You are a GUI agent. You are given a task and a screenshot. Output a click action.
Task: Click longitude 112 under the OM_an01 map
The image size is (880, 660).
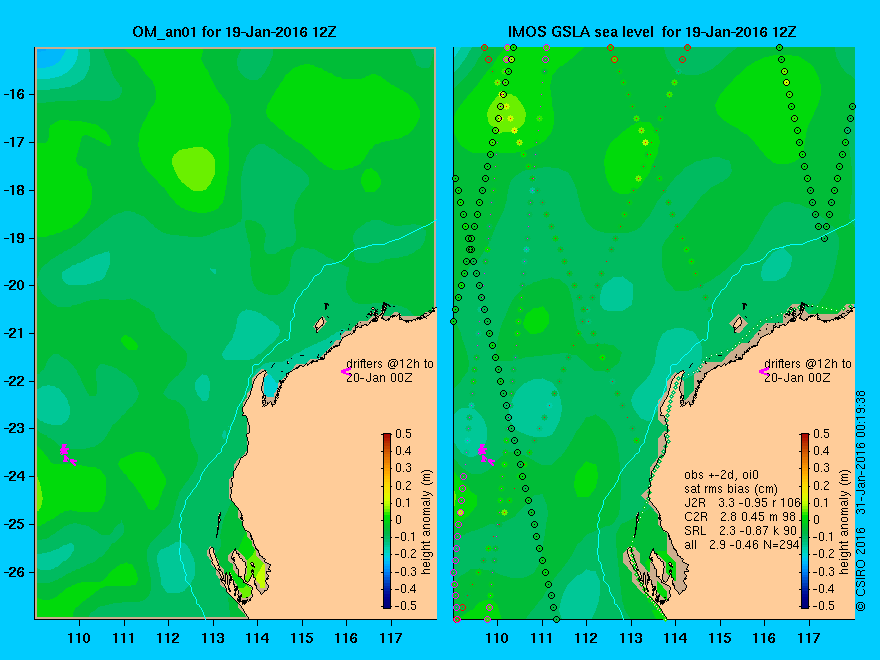(x=168, y=638)
